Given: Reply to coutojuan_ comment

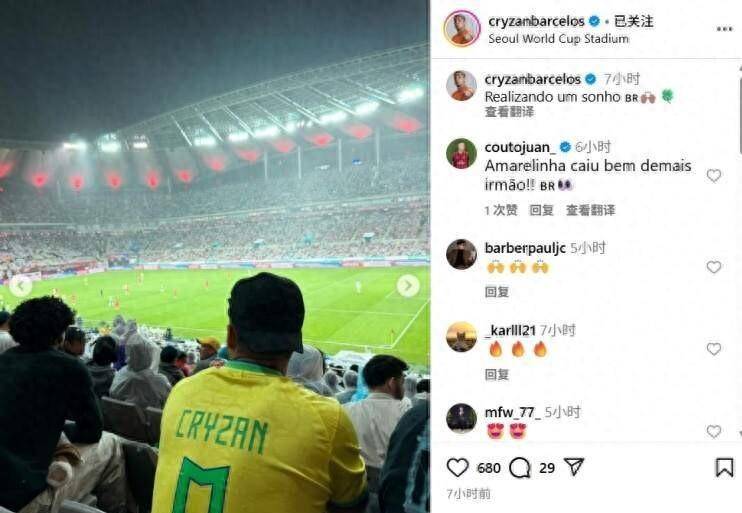Looking at the screenshot, I should click(541, 210).
